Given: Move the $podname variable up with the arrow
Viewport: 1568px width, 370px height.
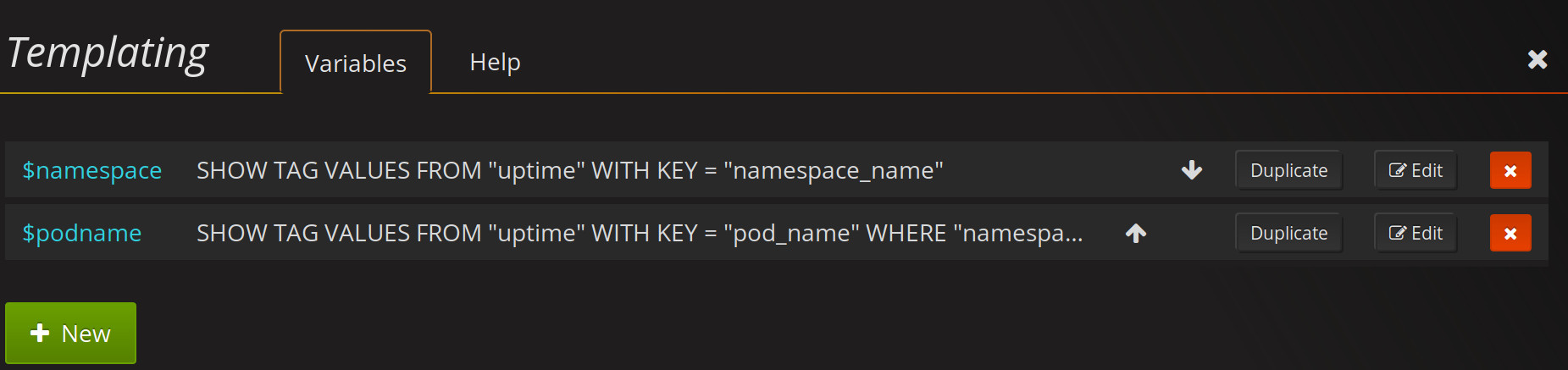Looking at the screenshot, I should click(x=1136, y=233).
